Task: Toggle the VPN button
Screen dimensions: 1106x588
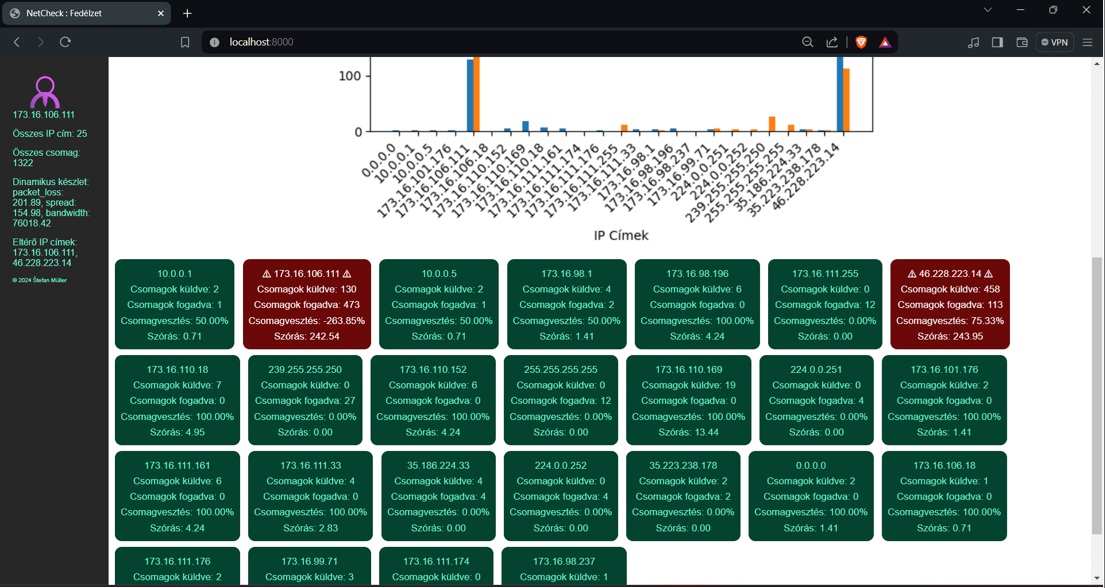Action: click(1055, 42)
